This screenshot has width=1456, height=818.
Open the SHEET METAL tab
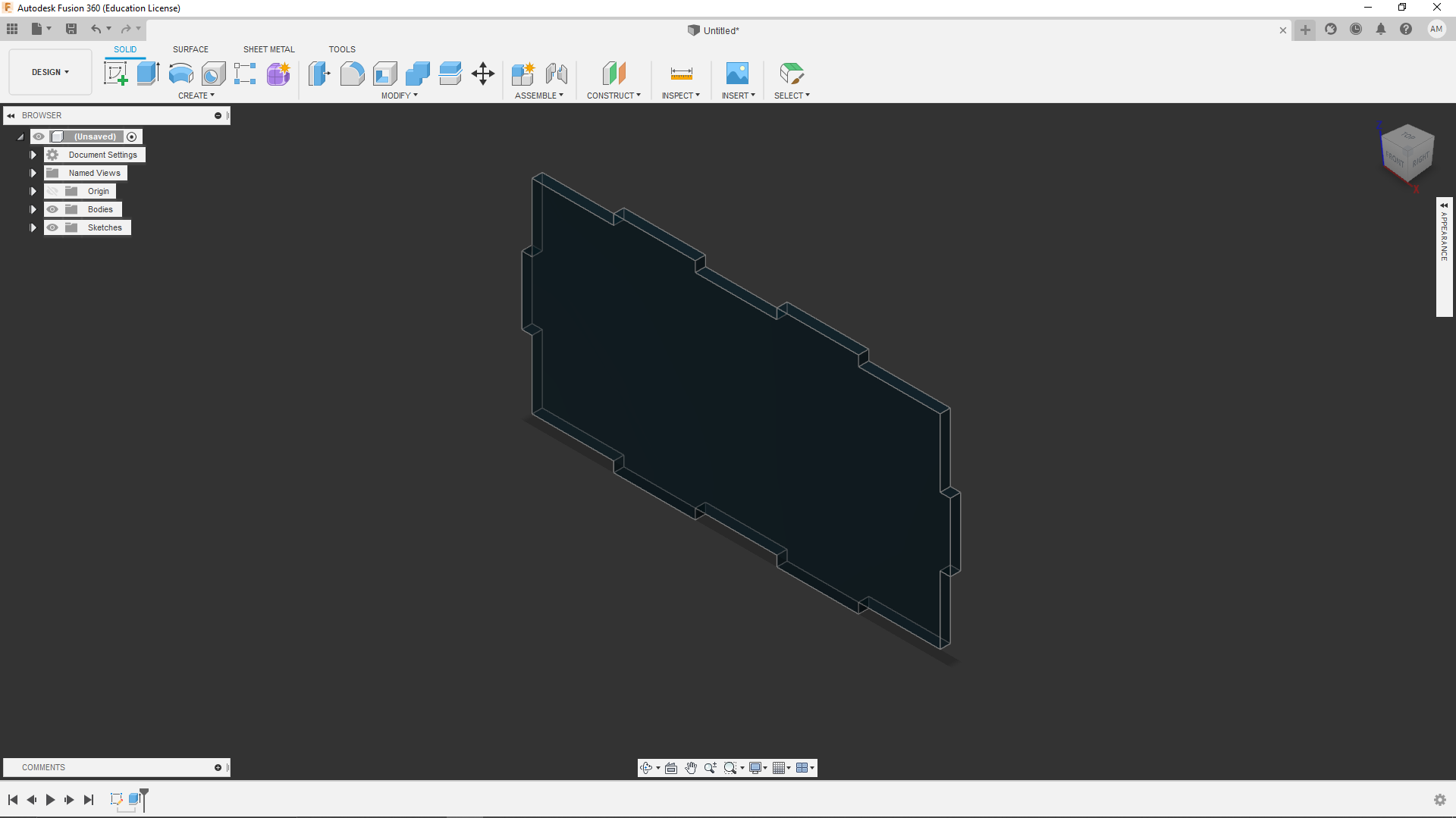[x=268, y=49]
